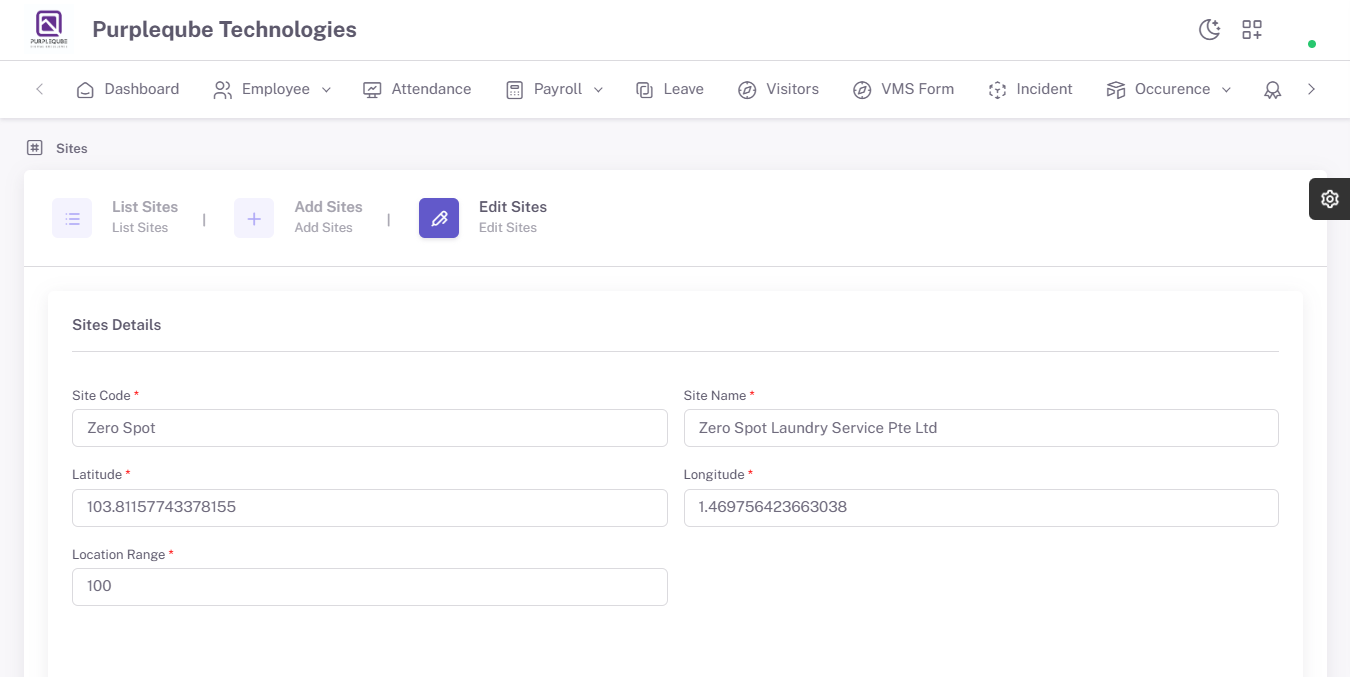Viewport: 1350px width, 677px height.
Task: Switch to the List Sites tab
Action: [x=115, y=218]
